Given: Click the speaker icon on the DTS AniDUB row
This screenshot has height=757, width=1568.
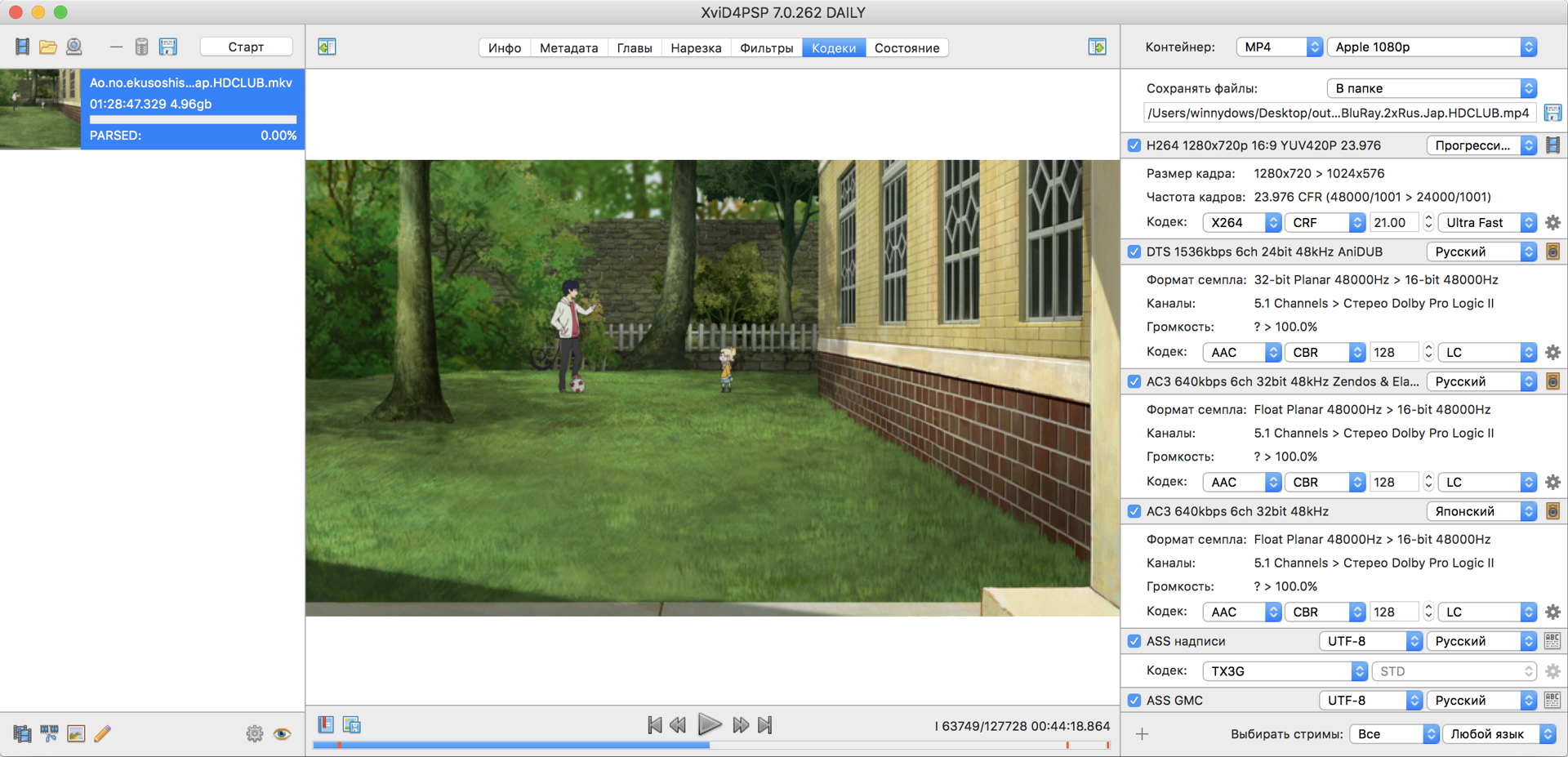Looking at the screenshot, I should [1552, 252].
